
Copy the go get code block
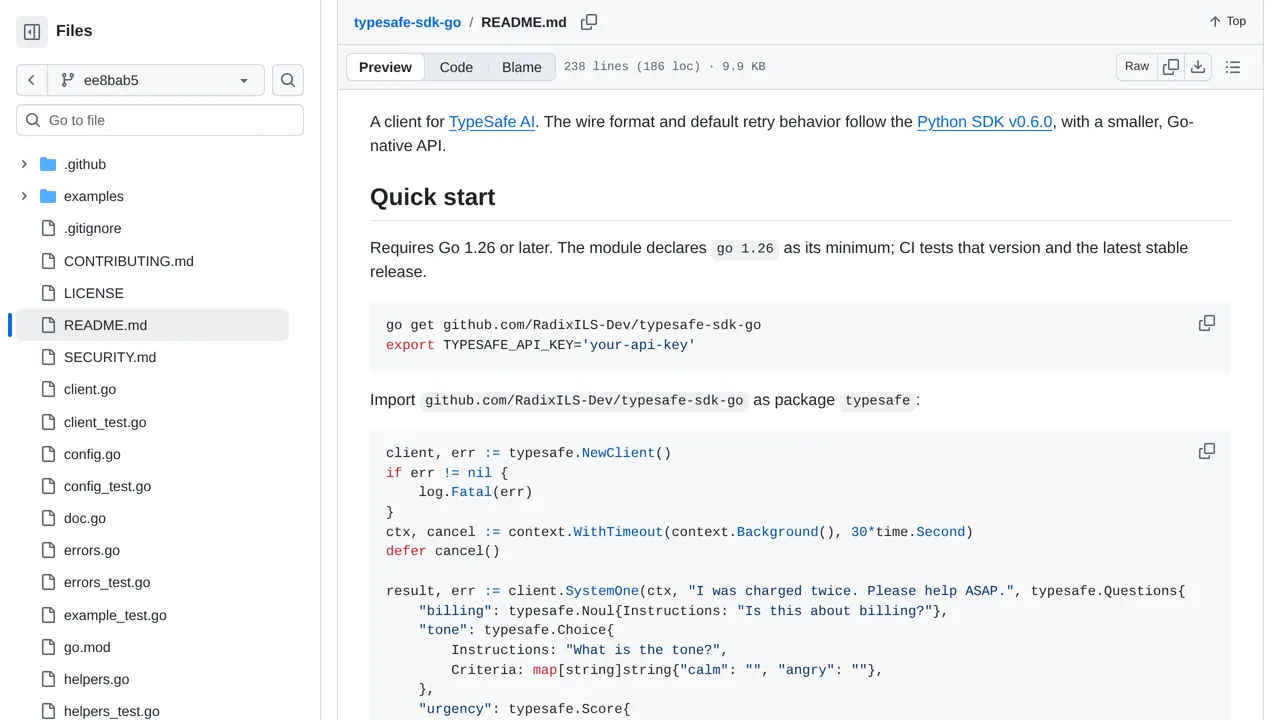1207,323
